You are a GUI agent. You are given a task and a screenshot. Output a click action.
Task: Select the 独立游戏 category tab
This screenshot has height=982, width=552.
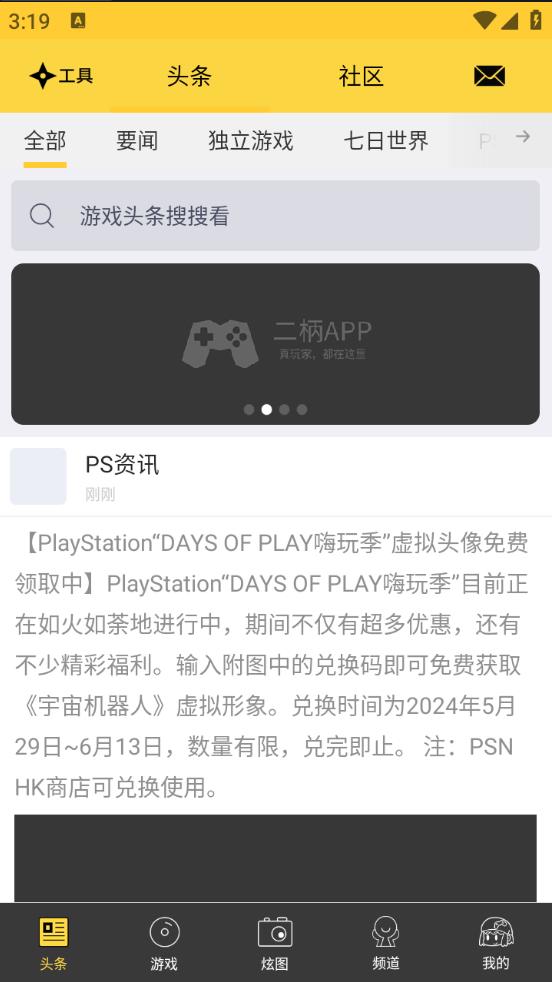point(251,141)
